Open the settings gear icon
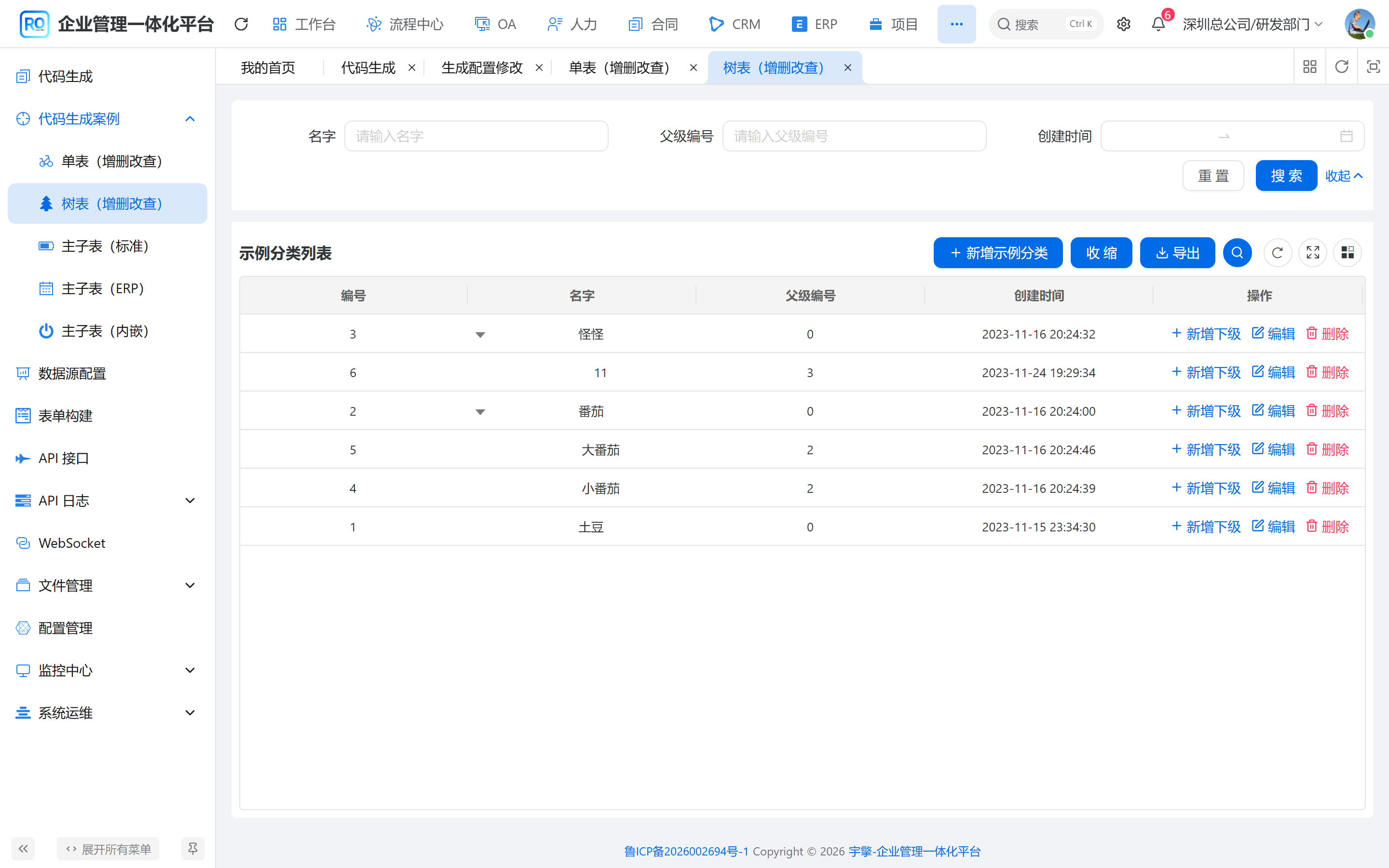The image size is (1389, 868). tap(1123, 24)
